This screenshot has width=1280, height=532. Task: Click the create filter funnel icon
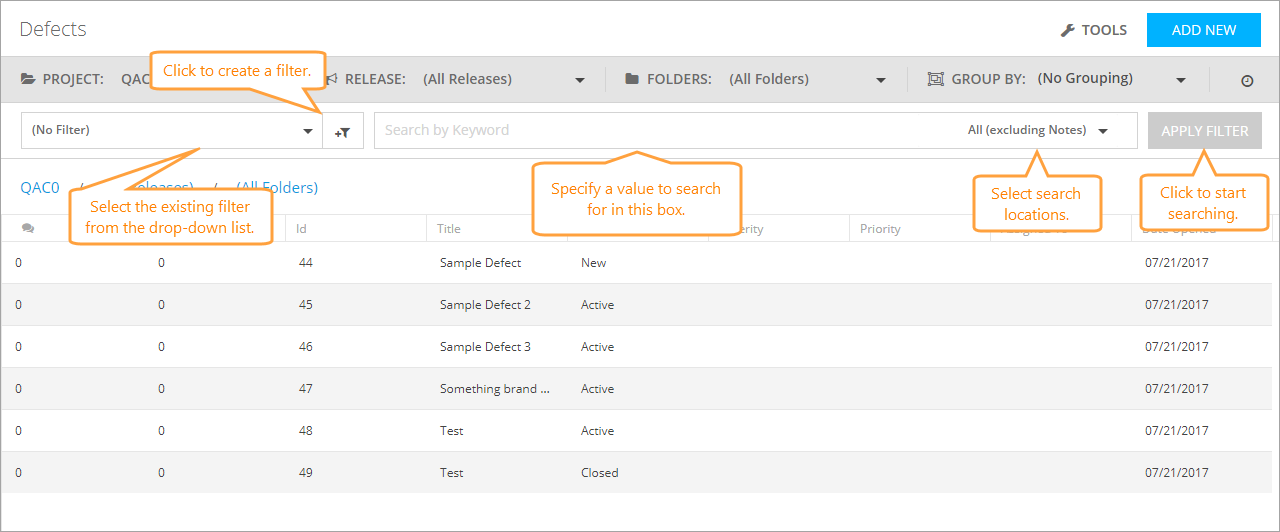pos(343,131)
